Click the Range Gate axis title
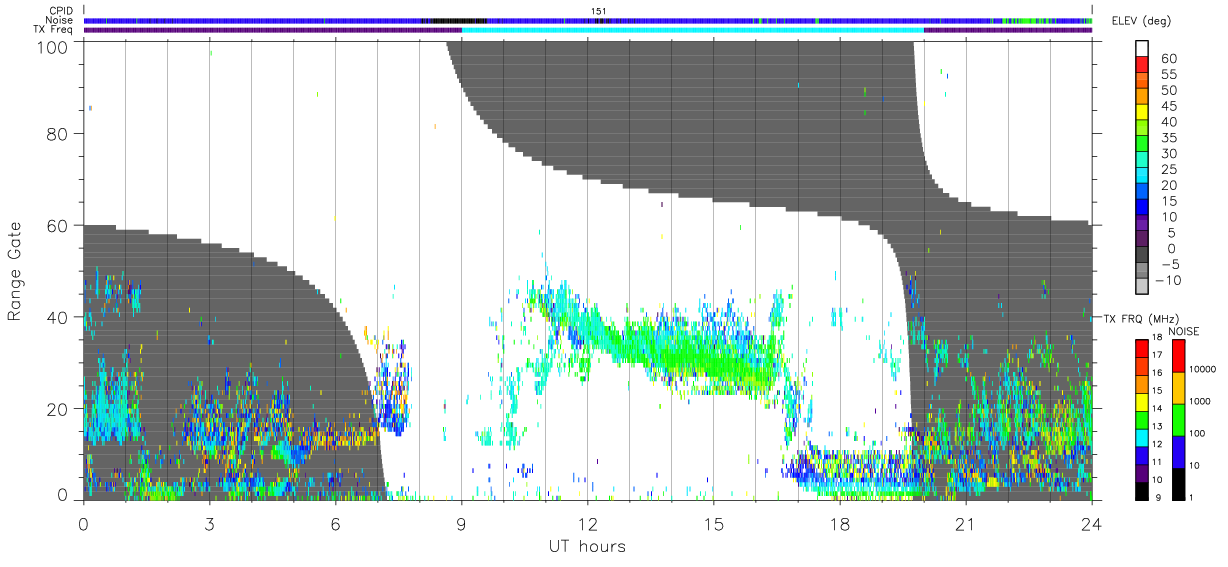The height and width of the screenshot is (567, 1228). tap(15, 270)
